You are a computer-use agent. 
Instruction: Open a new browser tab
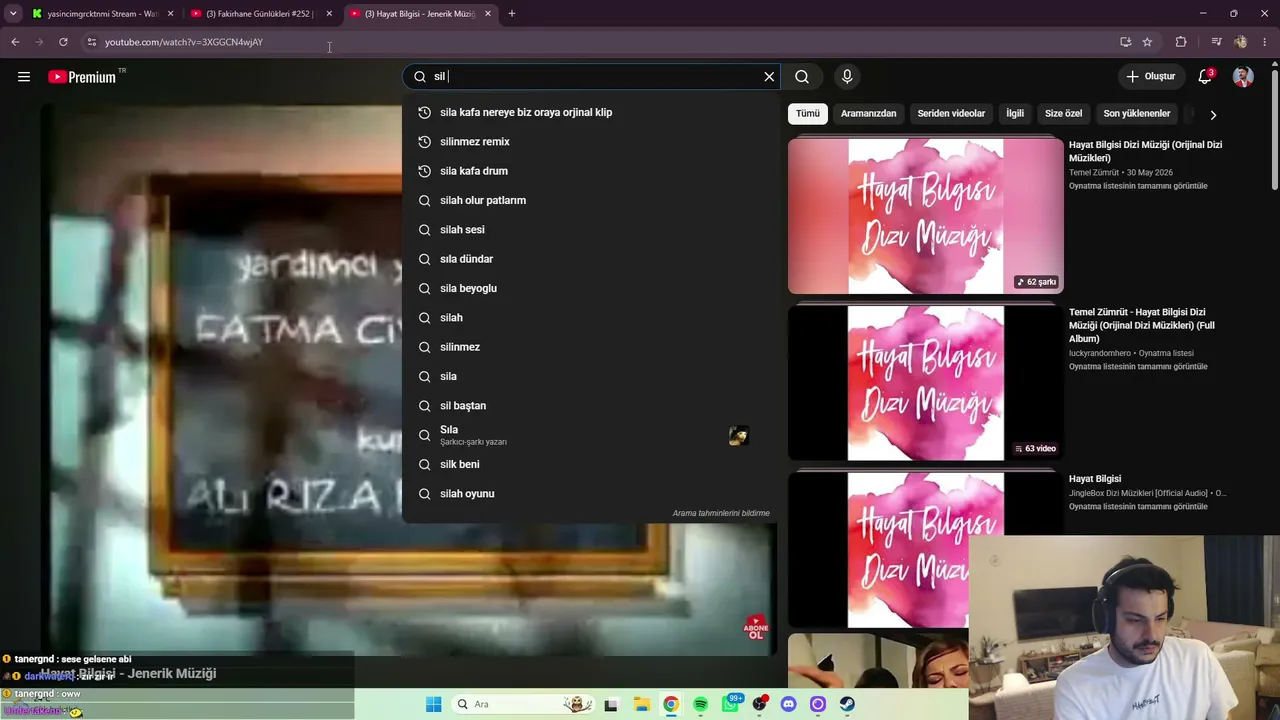click(x=512, y=14)
